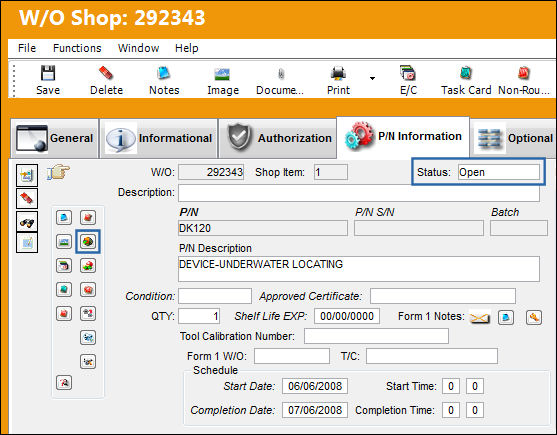Click the Print toolbar button

click(338, 80)
